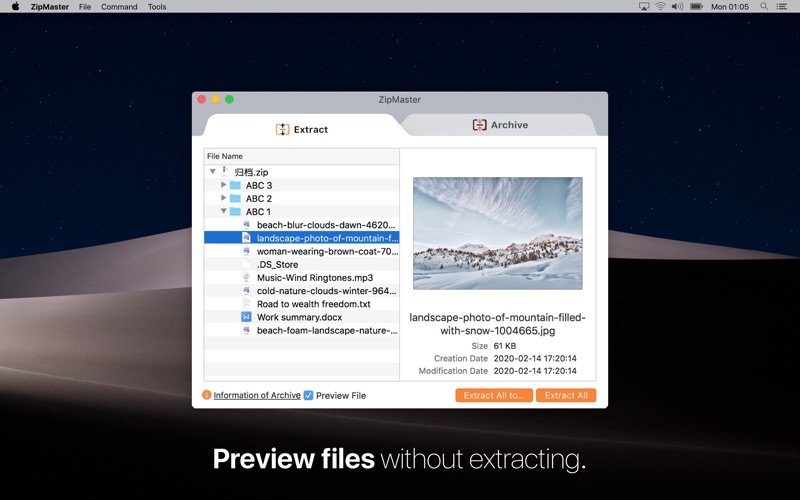Switch to the Archive tab
This screenshot has width=800, height=500.
tap(500, 124)
